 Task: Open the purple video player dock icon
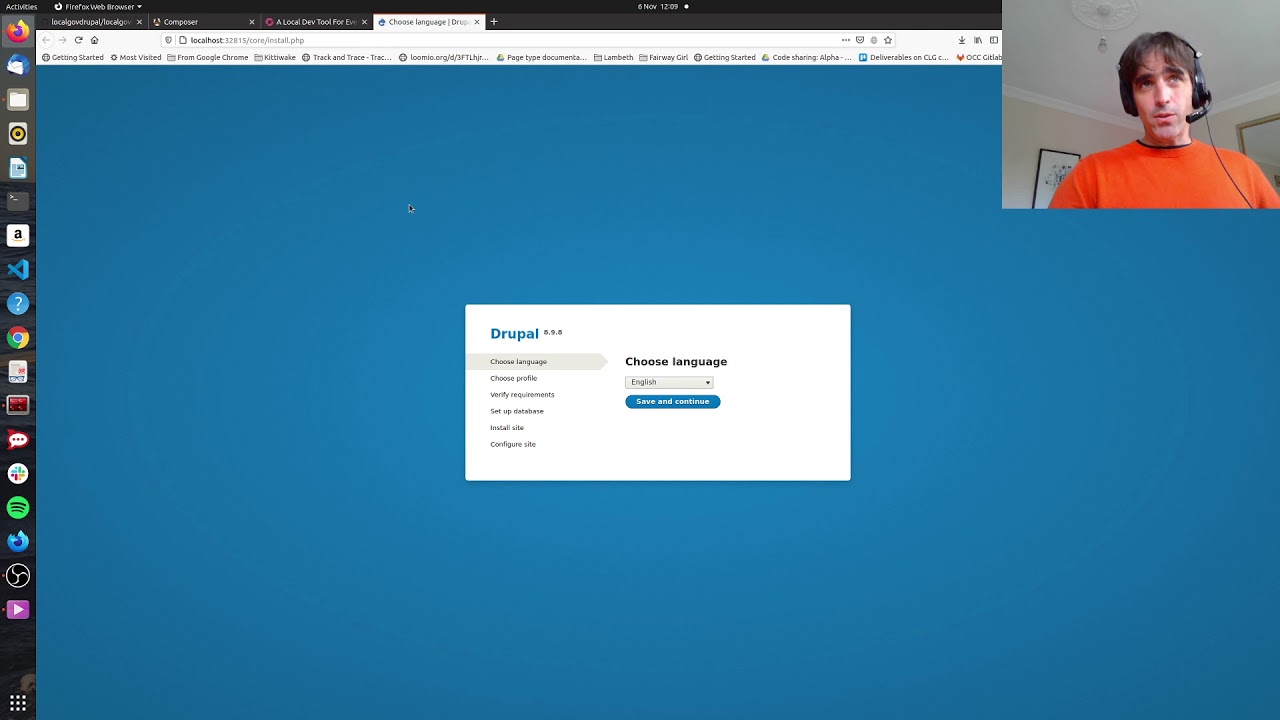click(17, 609)
